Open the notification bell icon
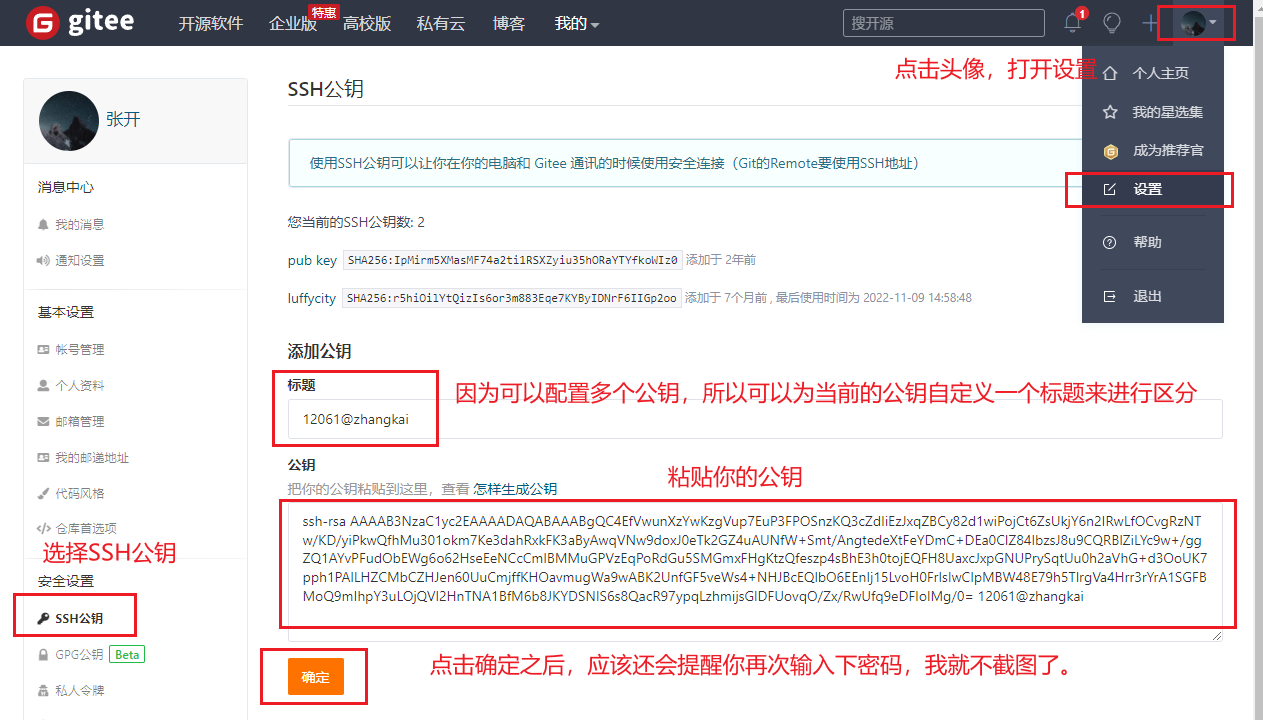Image resolution: width=1263 pixels, height=720 pixels. pos(1073,23)
